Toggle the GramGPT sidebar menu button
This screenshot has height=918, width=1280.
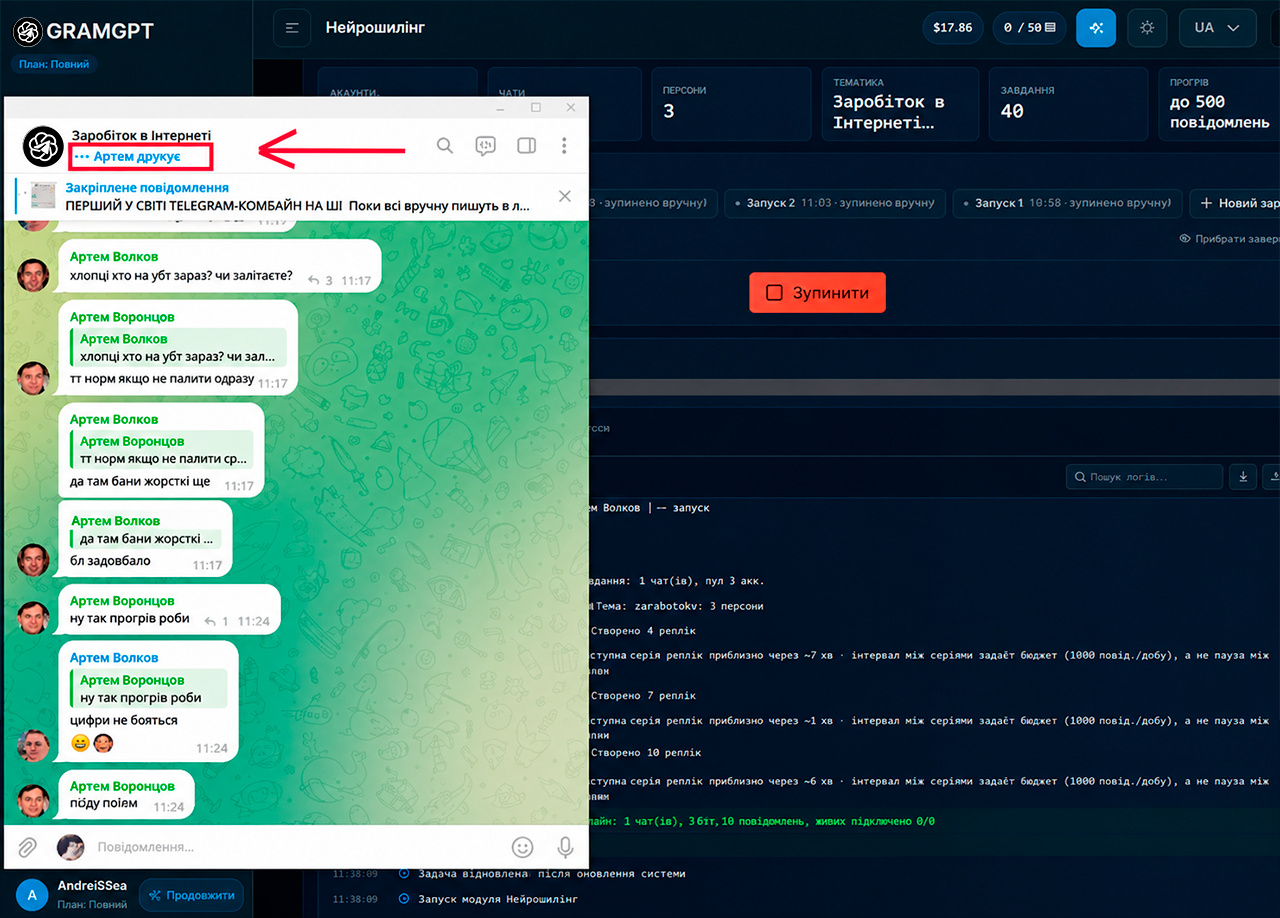point(292,28)
